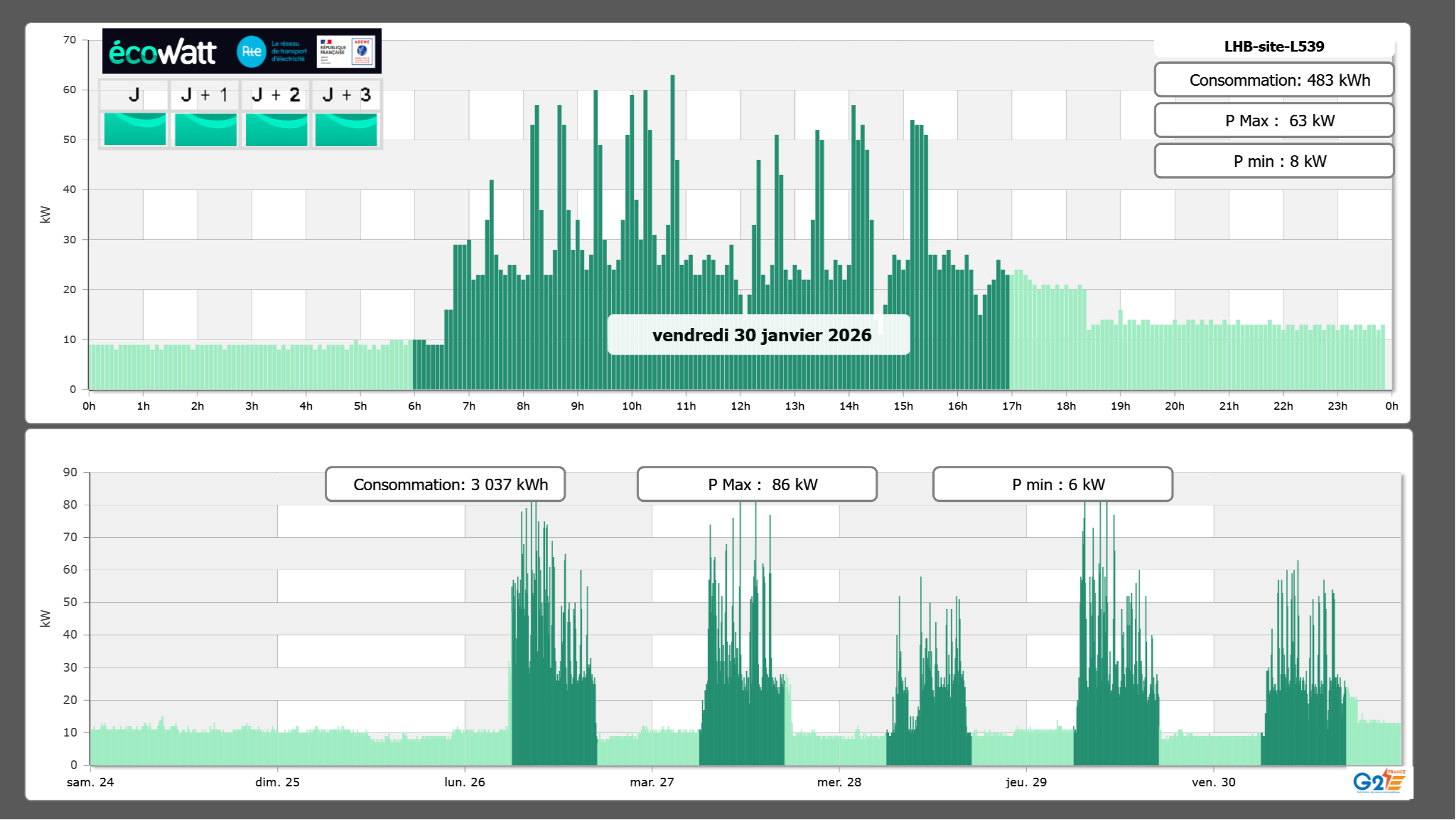Click the green J + 3 signal tile
The image size is (1456, 820).
(x=346, y=129)
